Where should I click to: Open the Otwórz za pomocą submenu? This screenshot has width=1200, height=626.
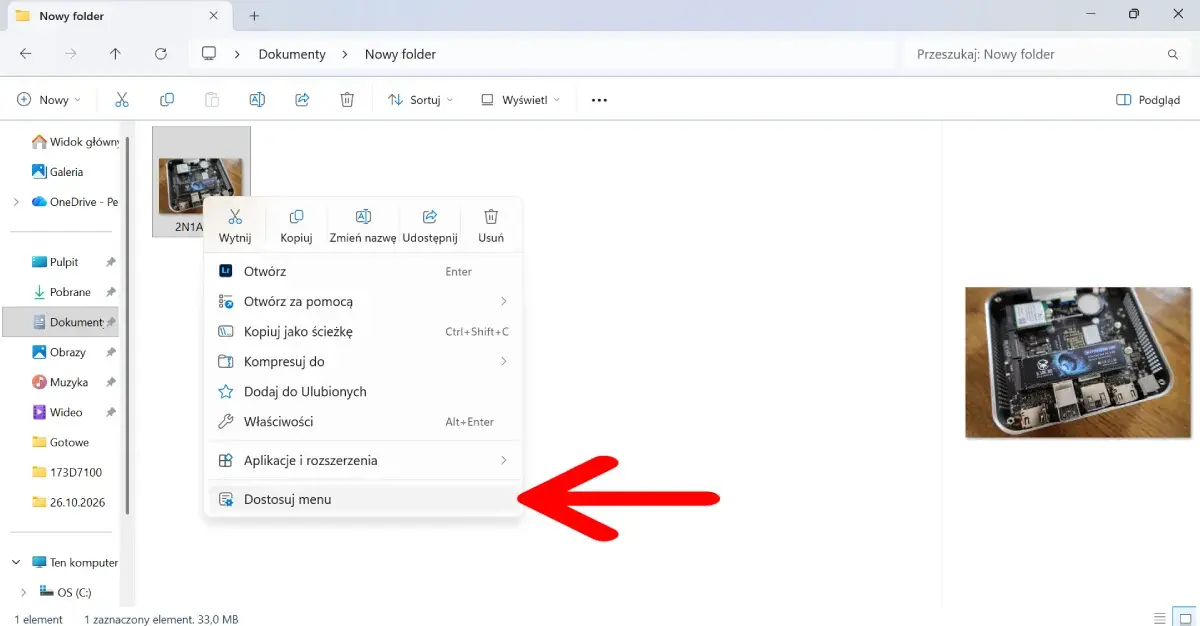point(363,301)
